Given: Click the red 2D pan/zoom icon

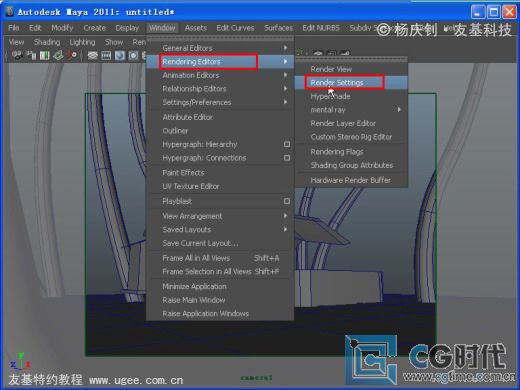Looking at the screenshot, I should pos(72,55).
